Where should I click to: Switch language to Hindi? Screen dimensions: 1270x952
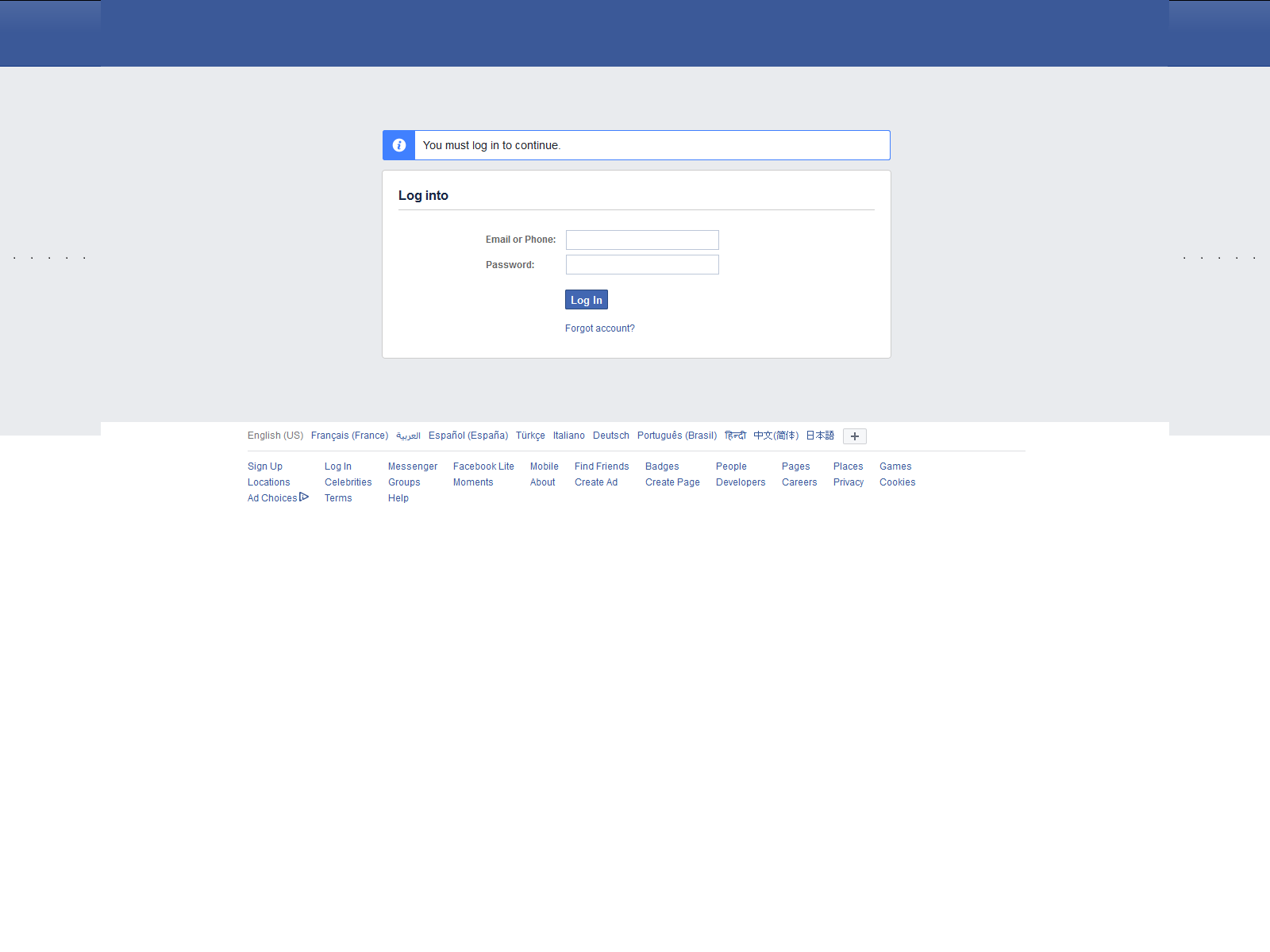(736, 436)
